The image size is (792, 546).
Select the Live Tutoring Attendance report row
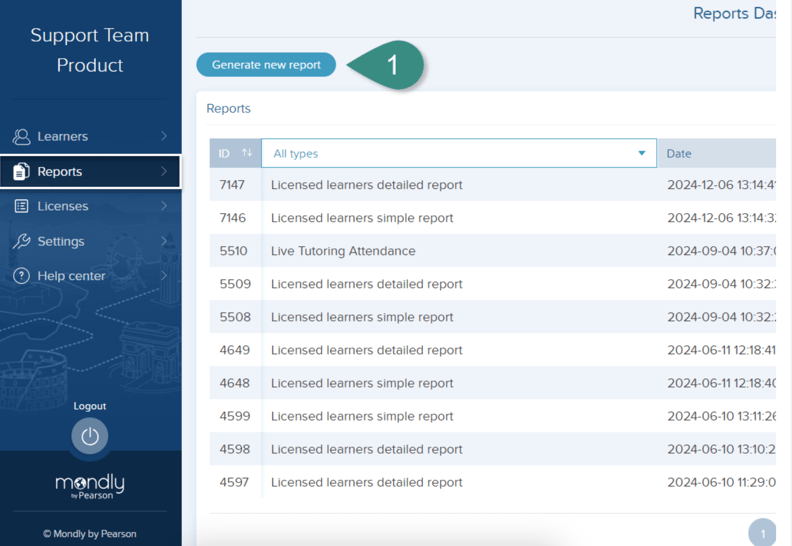point(343,251)
